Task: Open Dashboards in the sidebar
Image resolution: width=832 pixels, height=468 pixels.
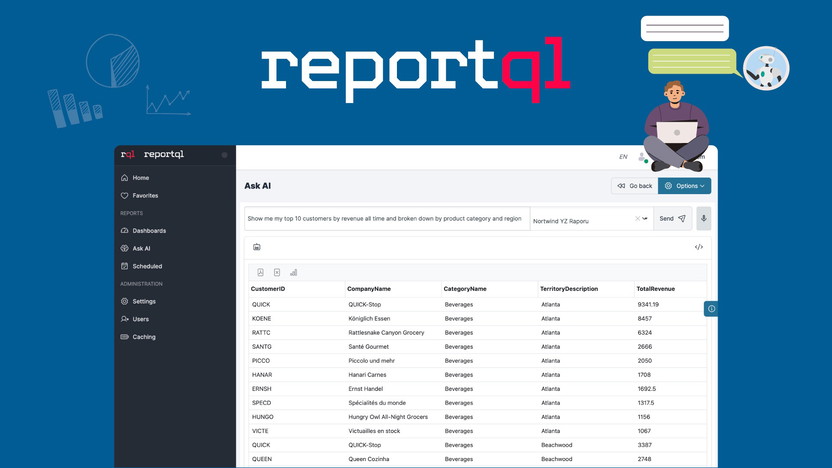Action: [149, 231]
